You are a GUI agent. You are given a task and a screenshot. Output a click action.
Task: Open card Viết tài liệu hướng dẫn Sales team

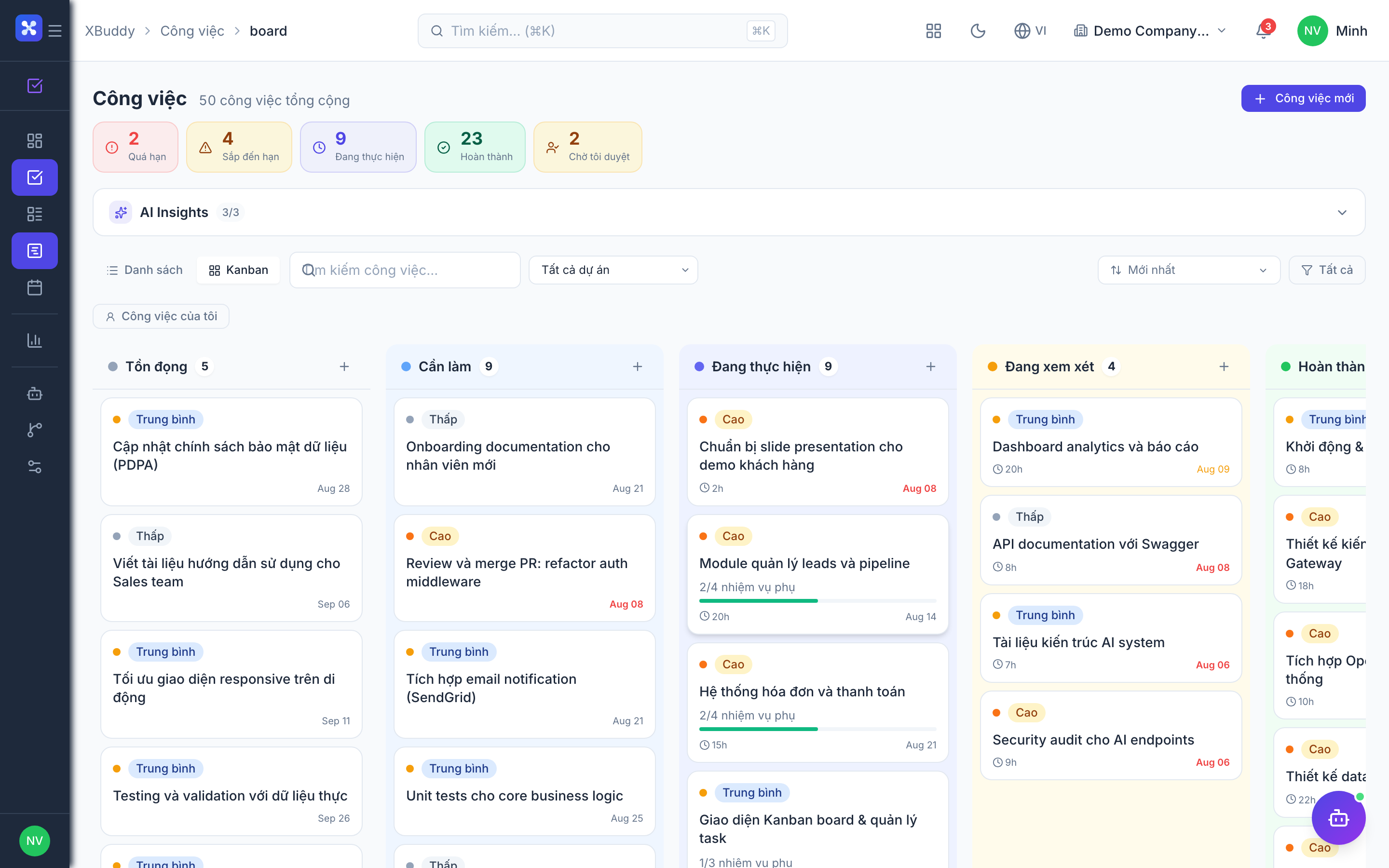pos(231,569)
